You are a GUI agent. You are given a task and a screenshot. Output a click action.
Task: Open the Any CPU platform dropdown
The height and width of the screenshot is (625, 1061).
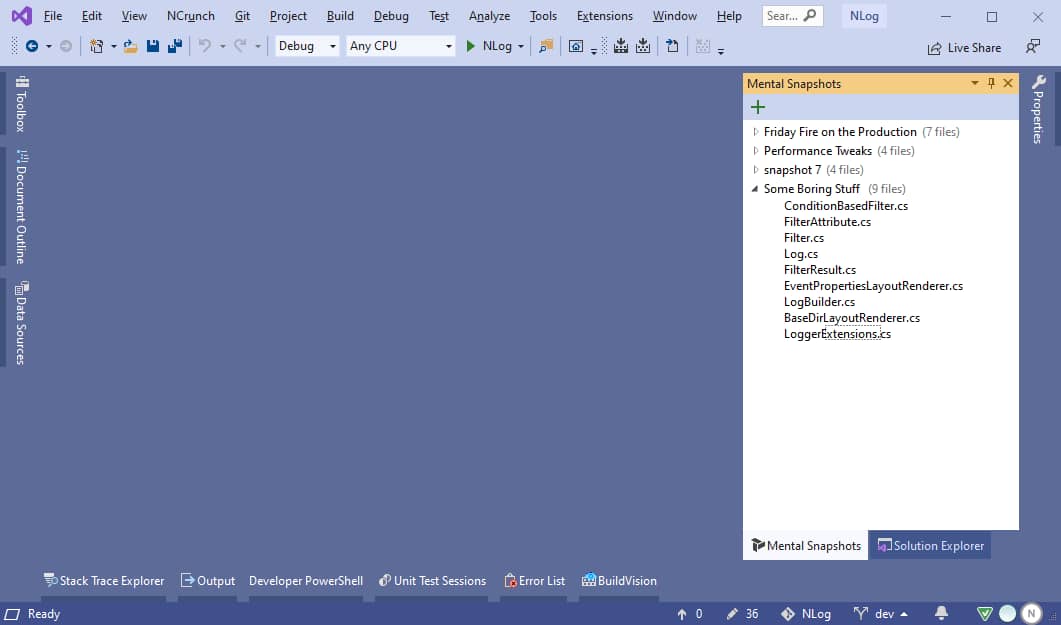(400, 46)
